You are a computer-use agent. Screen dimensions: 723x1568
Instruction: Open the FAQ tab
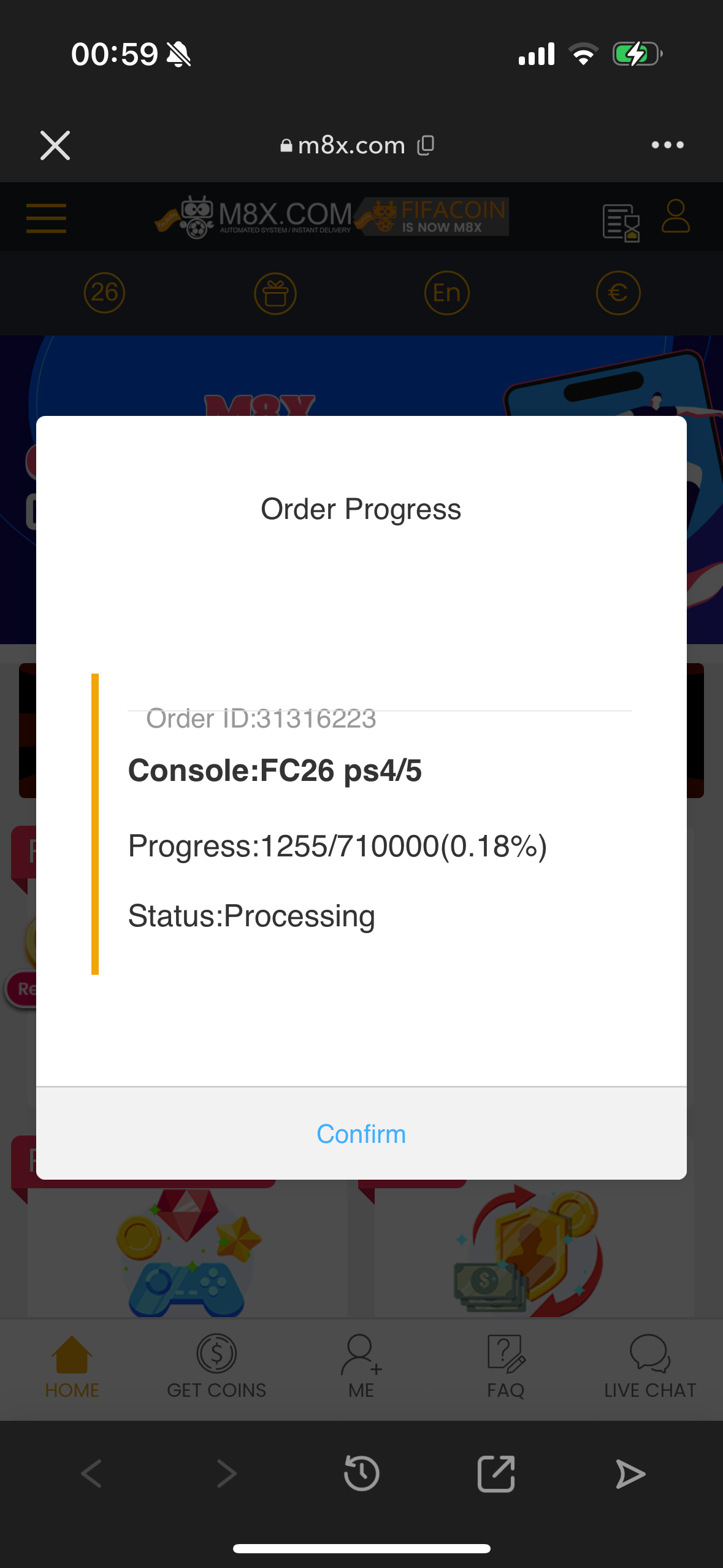(506, 1366)
